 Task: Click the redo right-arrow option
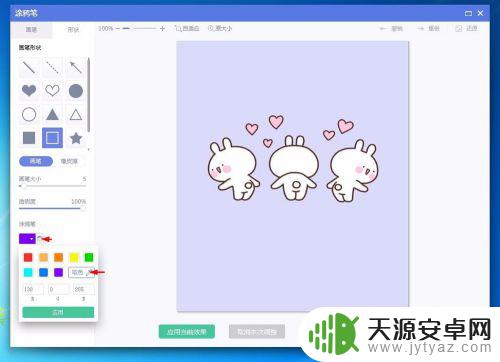coord(428,29)
